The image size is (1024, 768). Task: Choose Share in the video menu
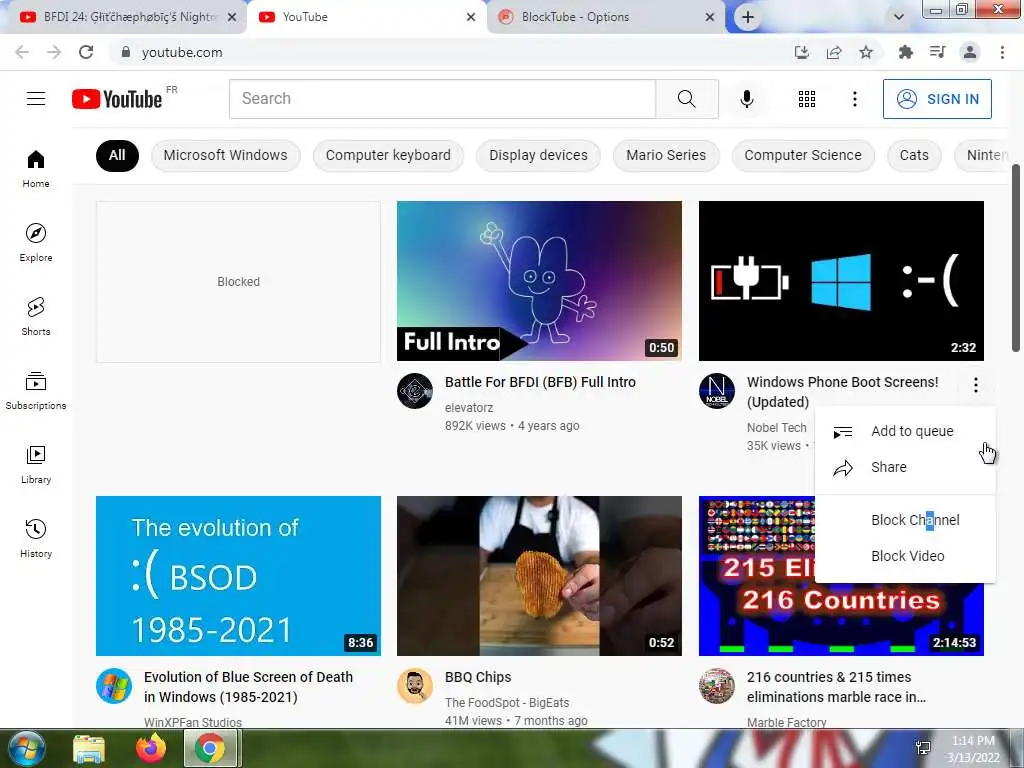[906, 467]
